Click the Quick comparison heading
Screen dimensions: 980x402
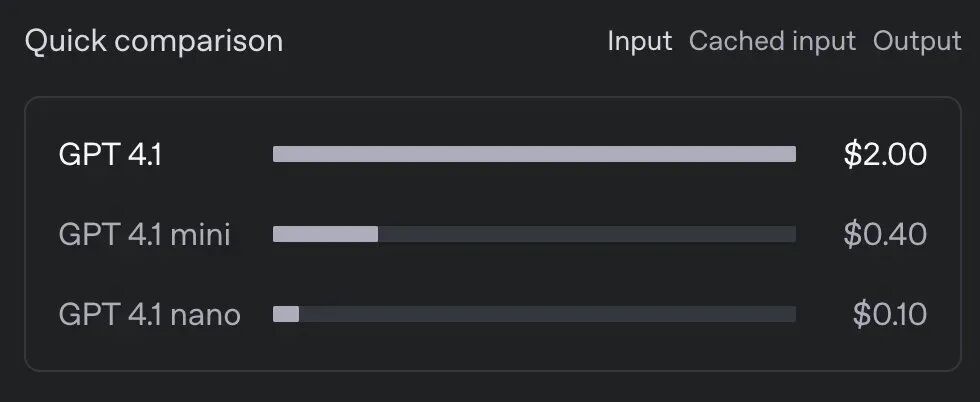[154, 41]
